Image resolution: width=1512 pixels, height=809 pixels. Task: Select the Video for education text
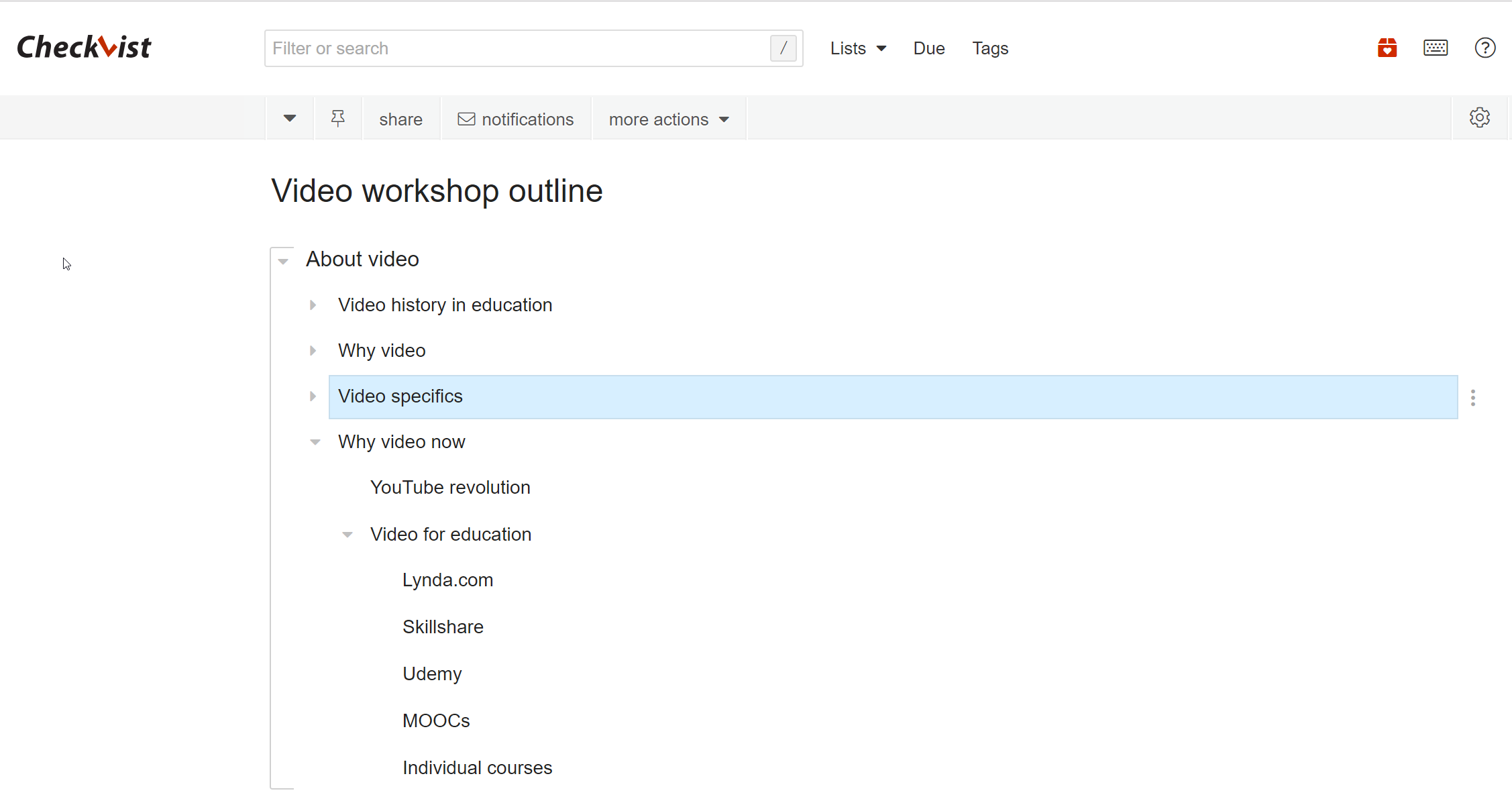[x=451, y=535]
